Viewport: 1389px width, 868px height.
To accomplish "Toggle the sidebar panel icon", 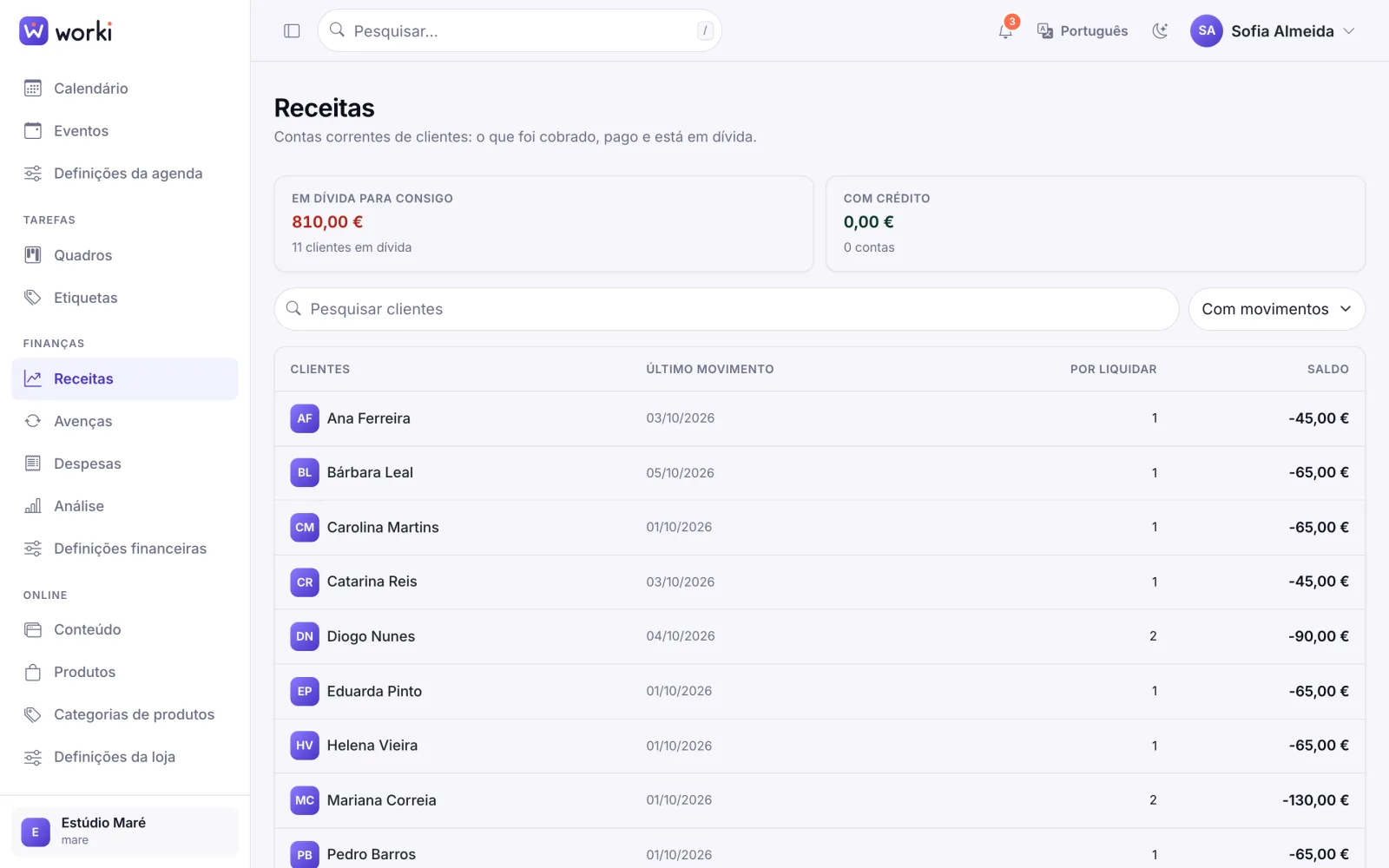I will point(292,31).
